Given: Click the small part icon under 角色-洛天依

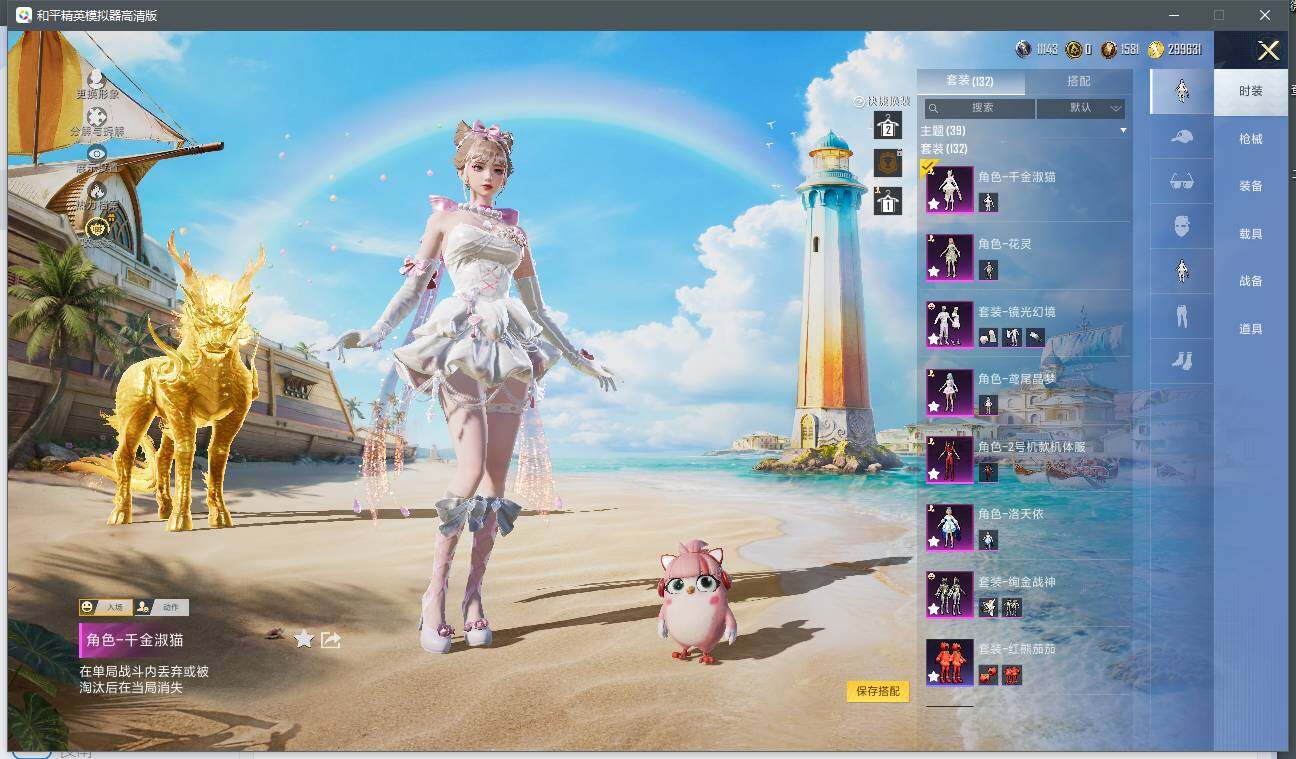Looking at the screenshot, I should [988, 541].
